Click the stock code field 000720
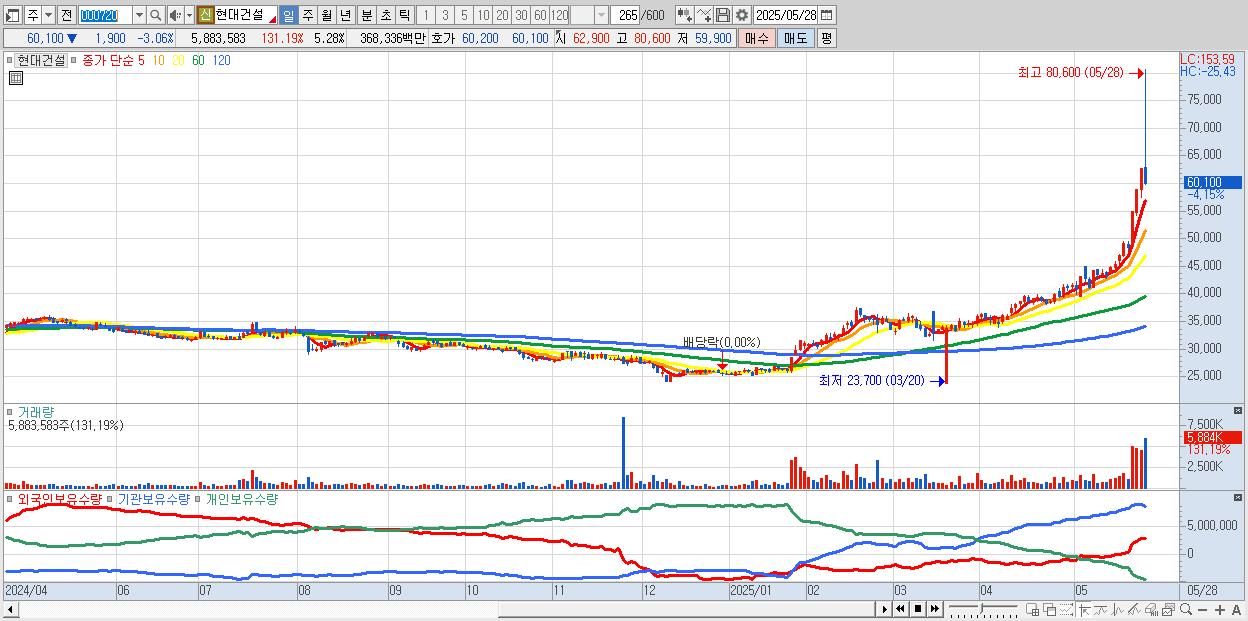Screen dimensions: 1248x621 click(105, 15)
